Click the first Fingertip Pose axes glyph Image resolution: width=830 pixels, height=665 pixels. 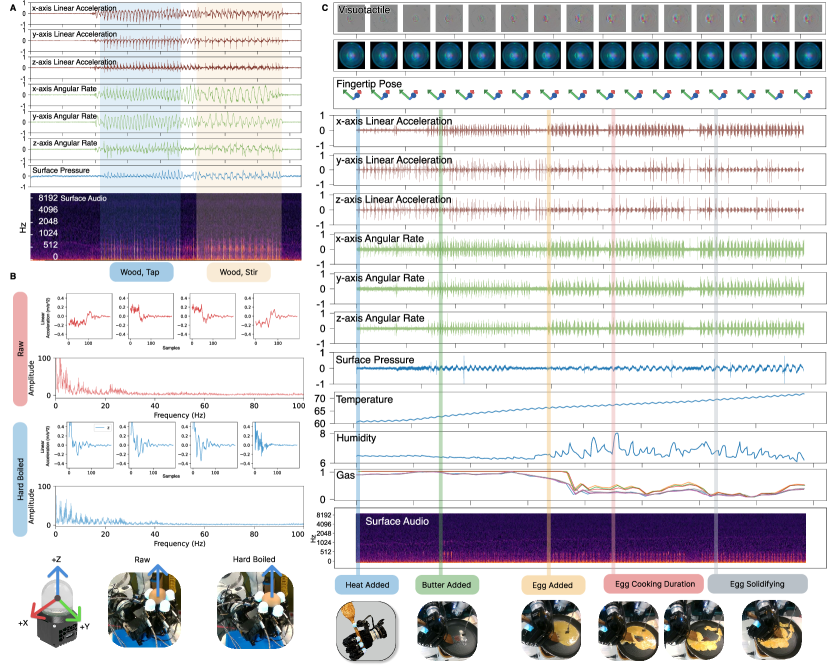[x=351, y=95]
